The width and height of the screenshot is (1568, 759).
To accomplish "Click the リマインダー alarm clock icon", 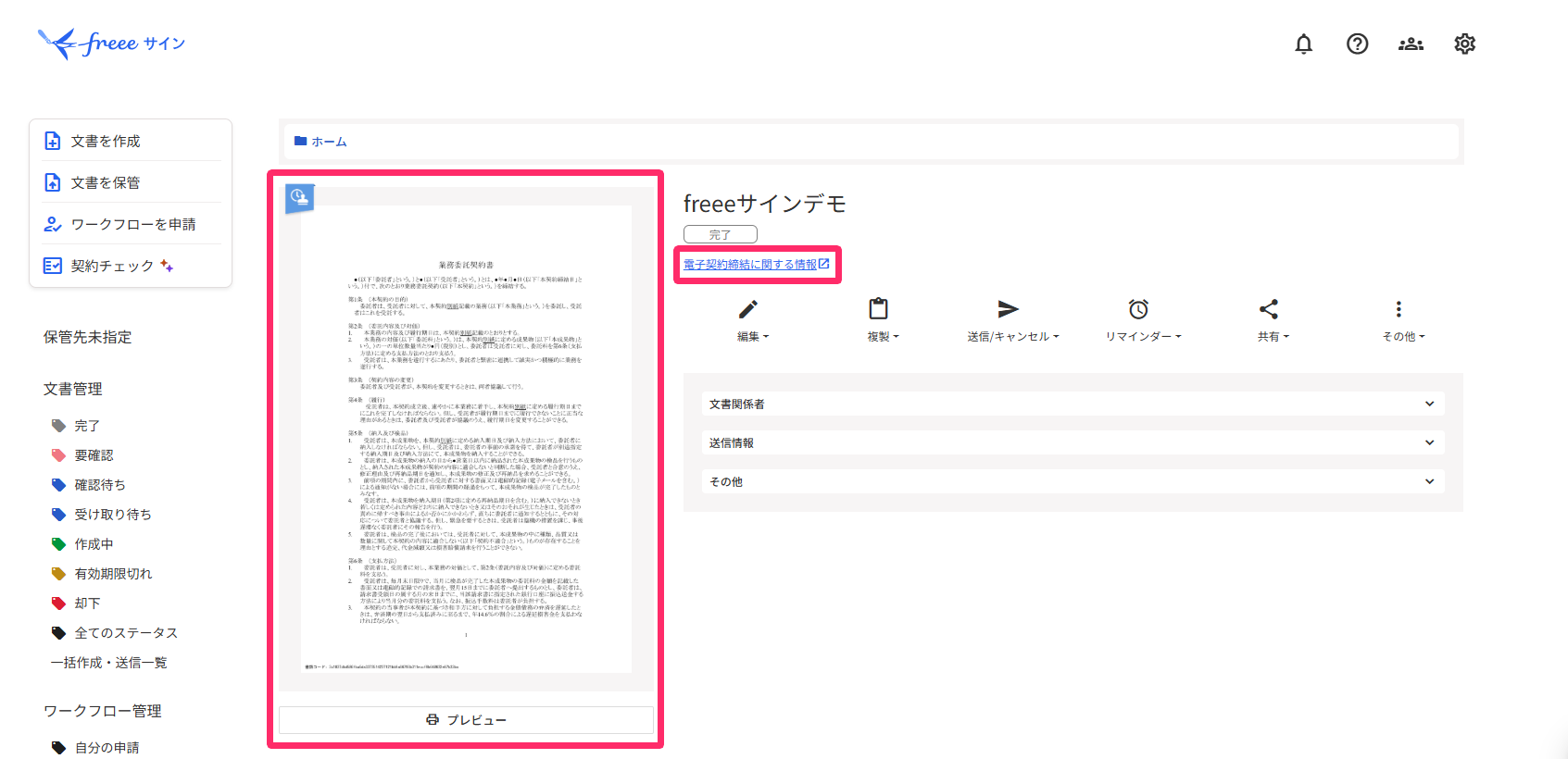I will 1138,309.
